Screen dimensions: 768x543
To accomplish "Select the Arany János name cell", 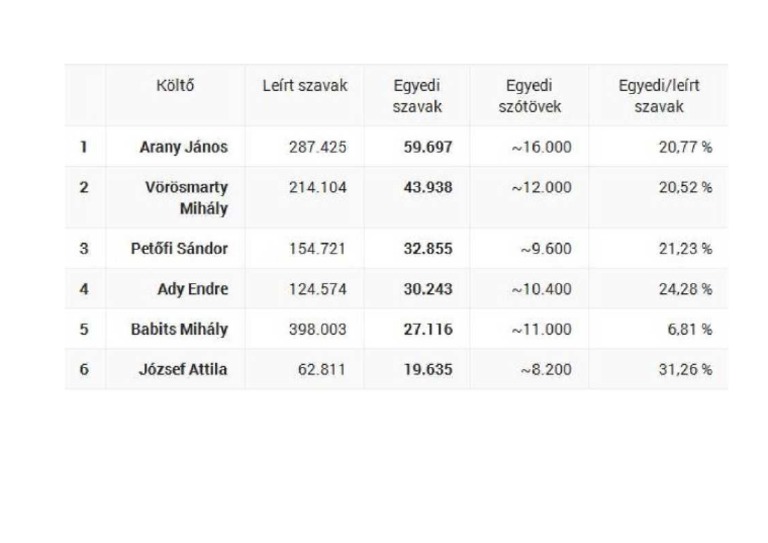I will pyautogui.click(x=184, y=147).
